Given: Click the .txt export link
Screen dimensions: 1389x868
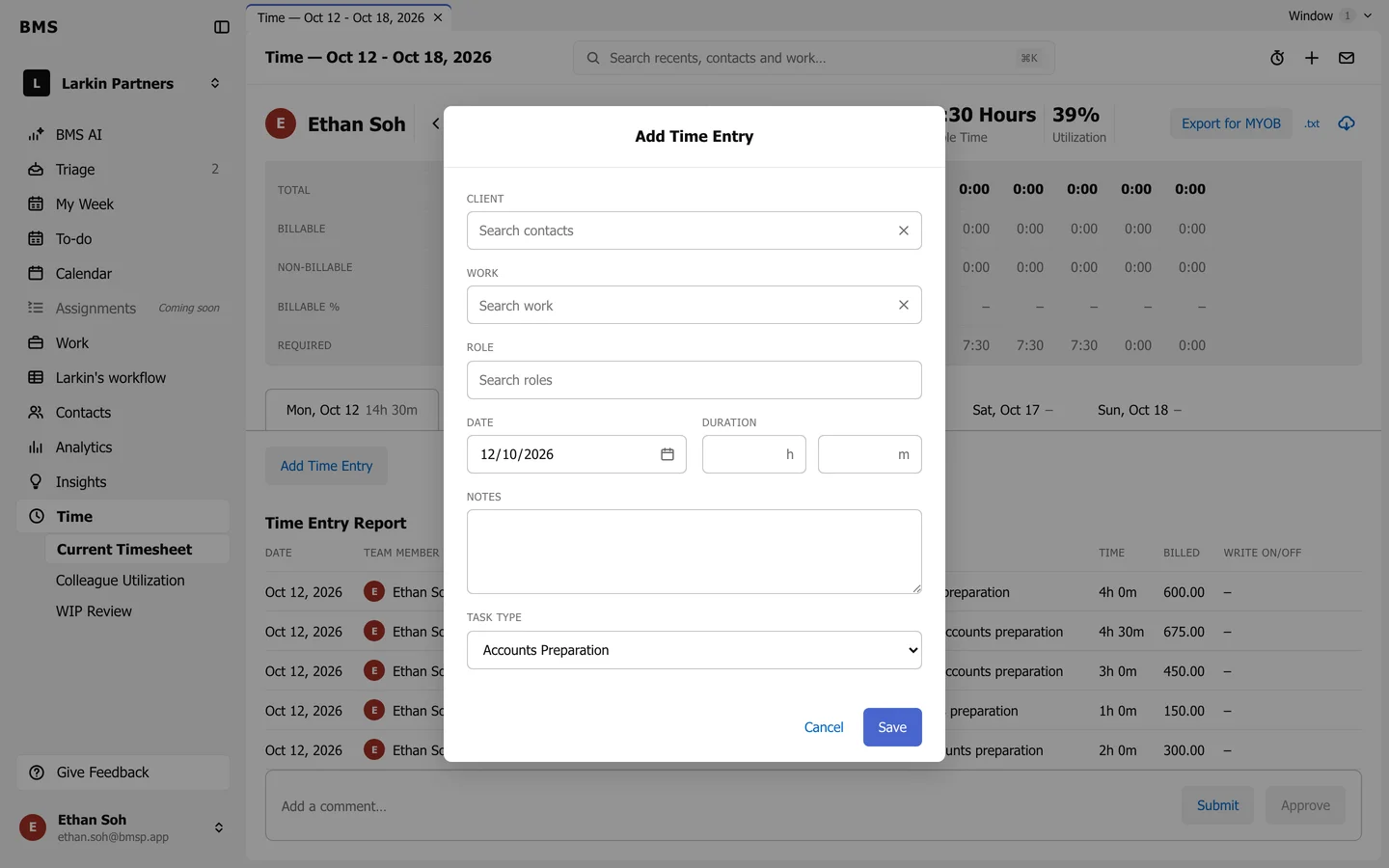Looking at the screenshot, I should (1312, 123).
